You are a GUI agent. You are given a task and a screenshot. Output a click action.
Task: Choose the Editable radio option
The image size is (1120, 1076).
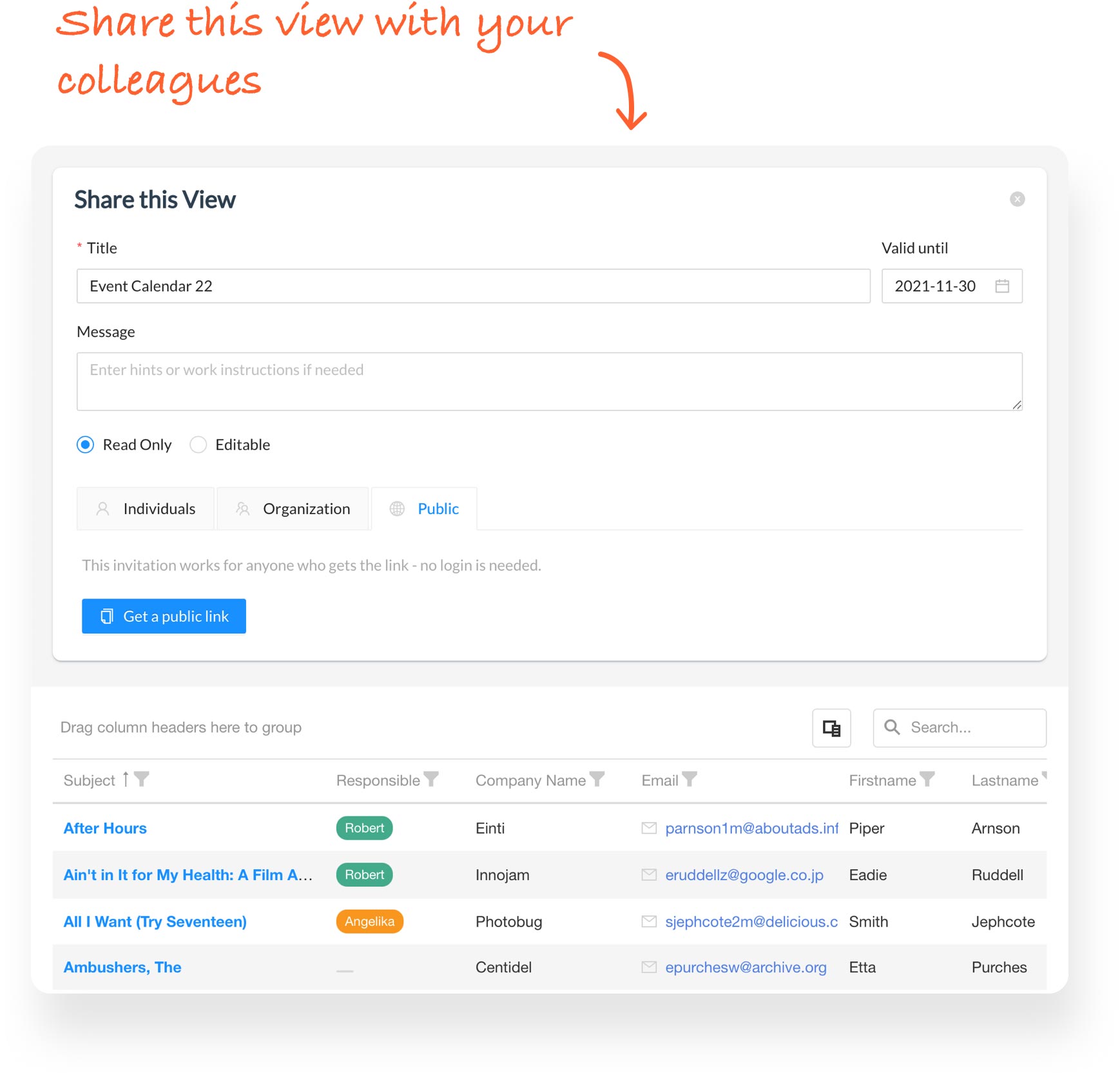pos(198,445)
